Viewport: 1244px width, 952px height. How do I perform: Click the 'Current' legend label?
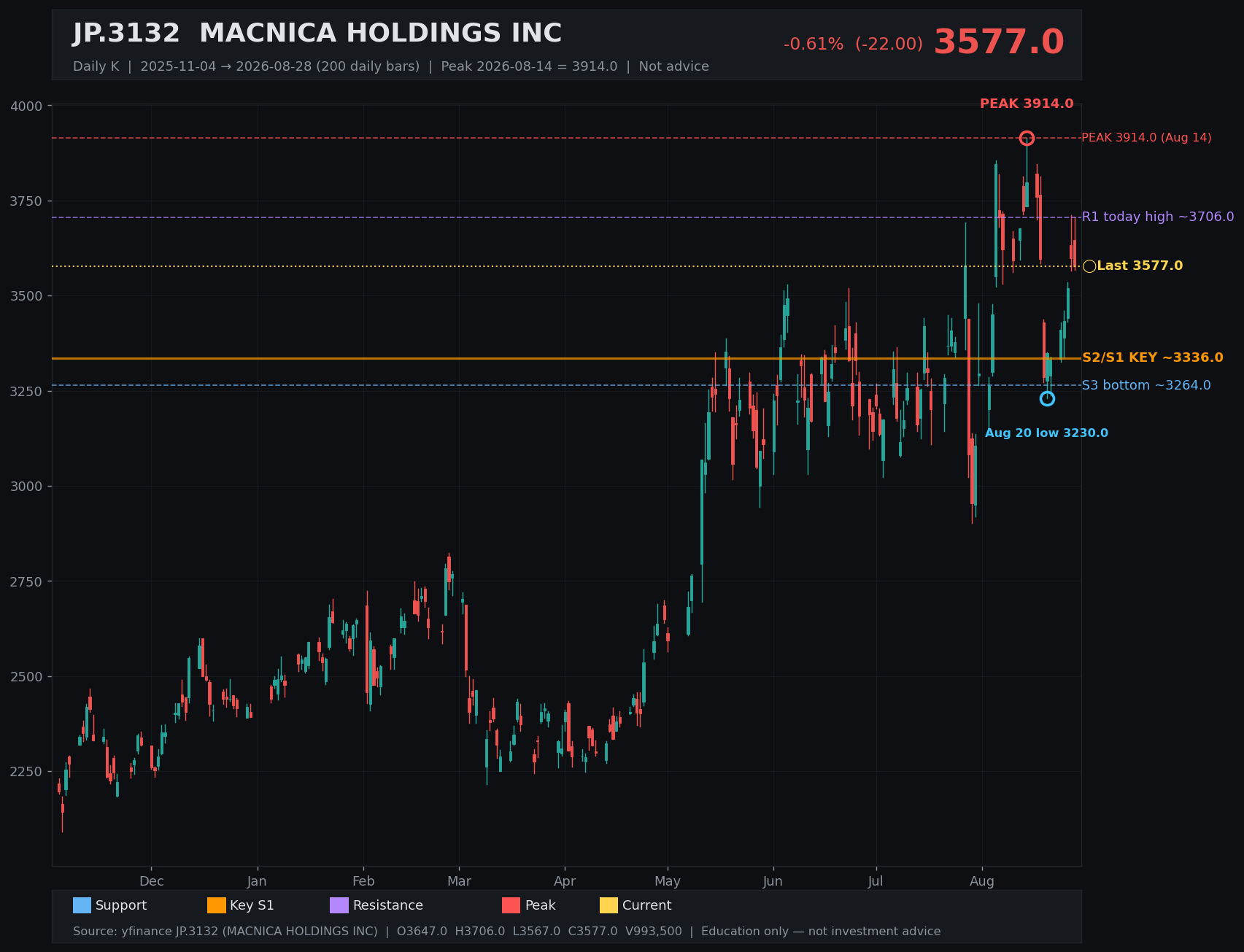pos(647,905)
